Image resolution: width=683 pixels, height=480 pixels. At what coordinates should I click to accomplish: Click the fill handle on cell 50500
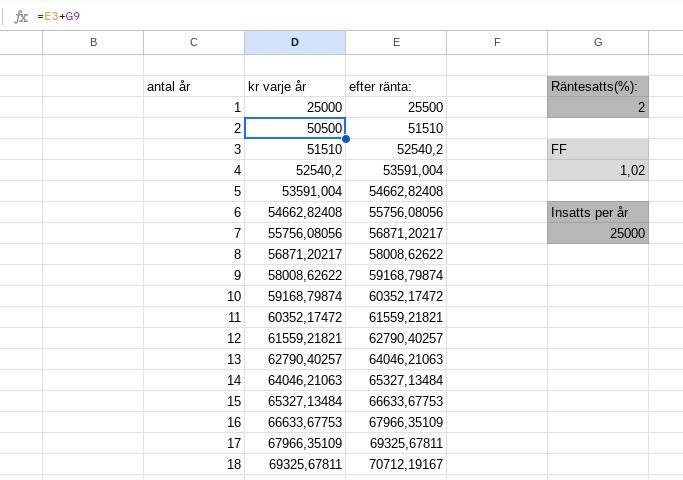[x=346, y=139]
